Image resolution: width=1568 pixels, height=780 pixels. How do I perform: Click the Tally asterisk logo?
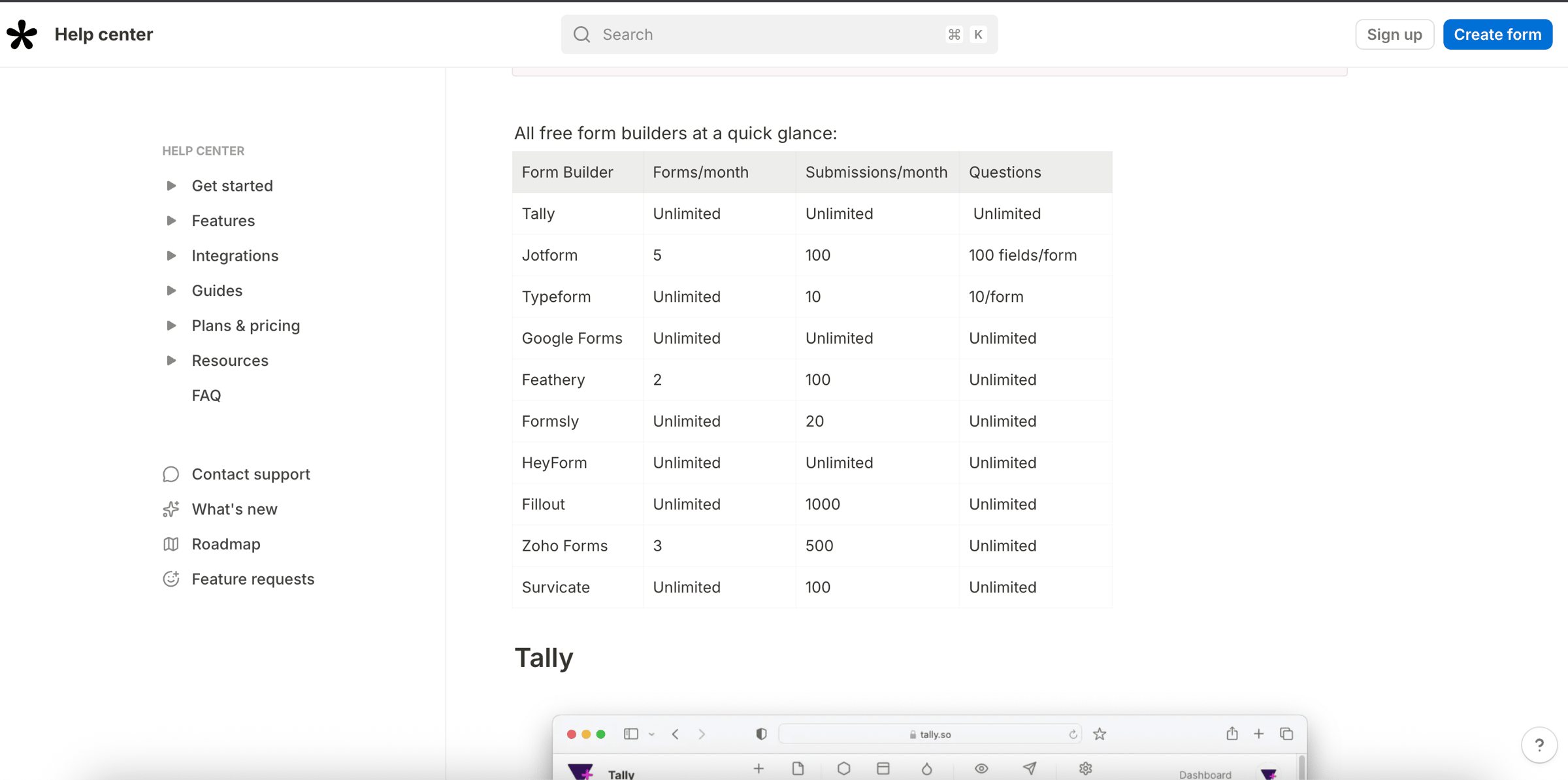[22, 34]
